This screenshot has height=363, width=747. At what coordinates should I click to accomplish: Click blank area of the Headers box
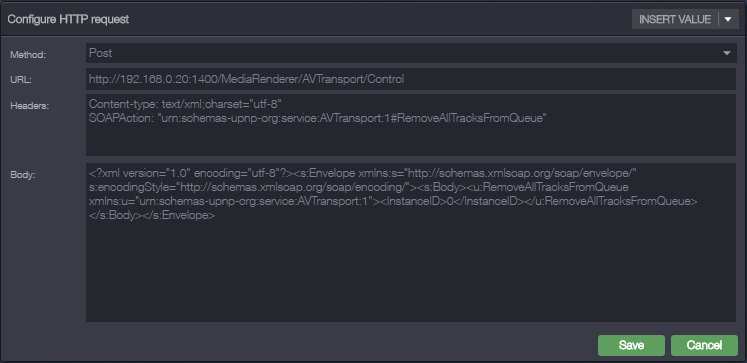coord(411,141)
